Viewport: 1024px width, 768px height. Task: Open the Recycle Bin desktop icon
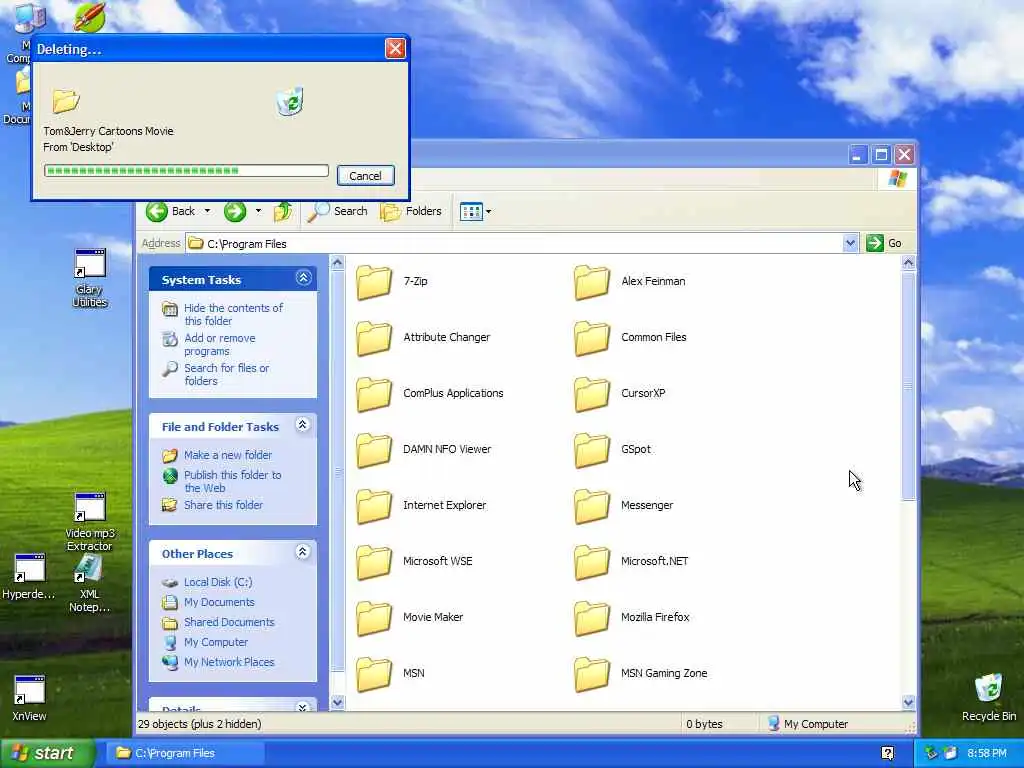click(988, 697)
